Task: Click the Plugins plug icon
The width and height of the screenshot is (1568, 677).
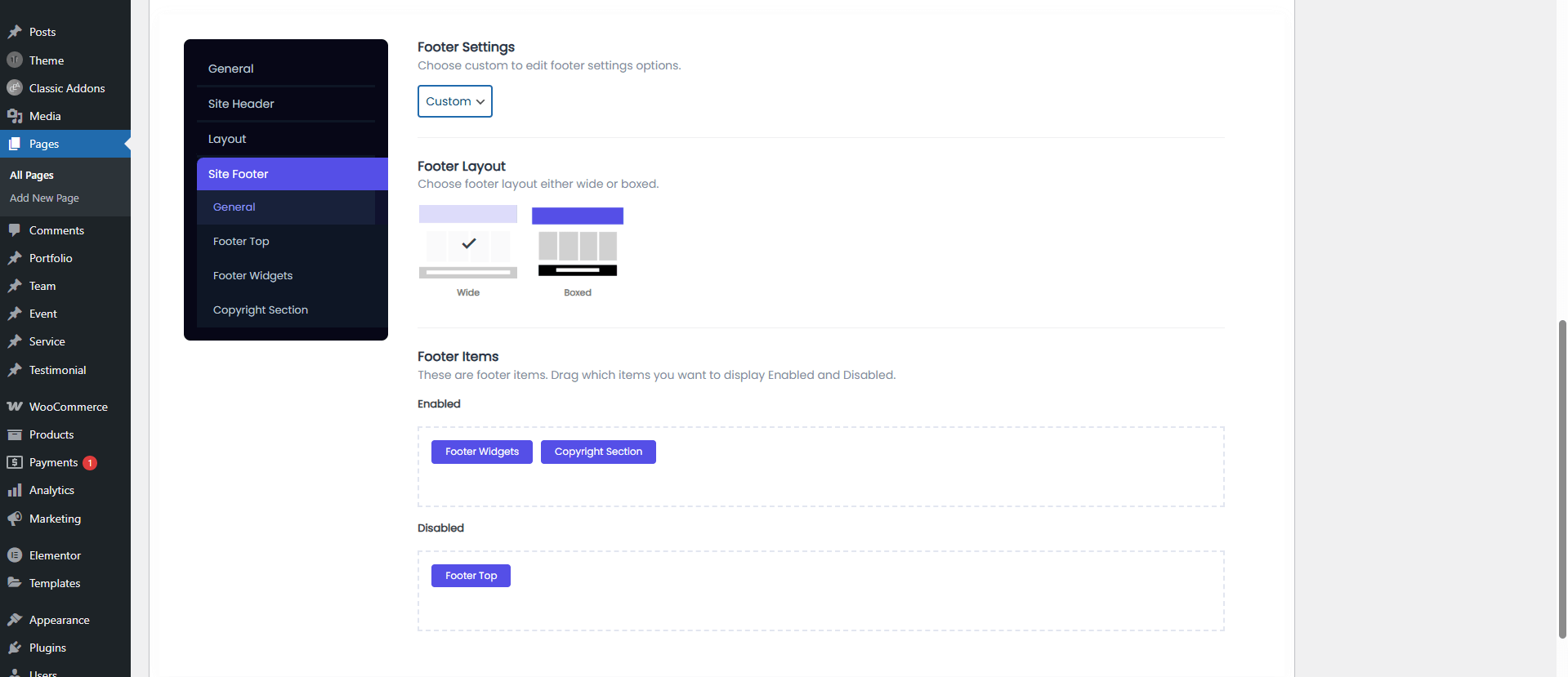Action: [15, 648]
